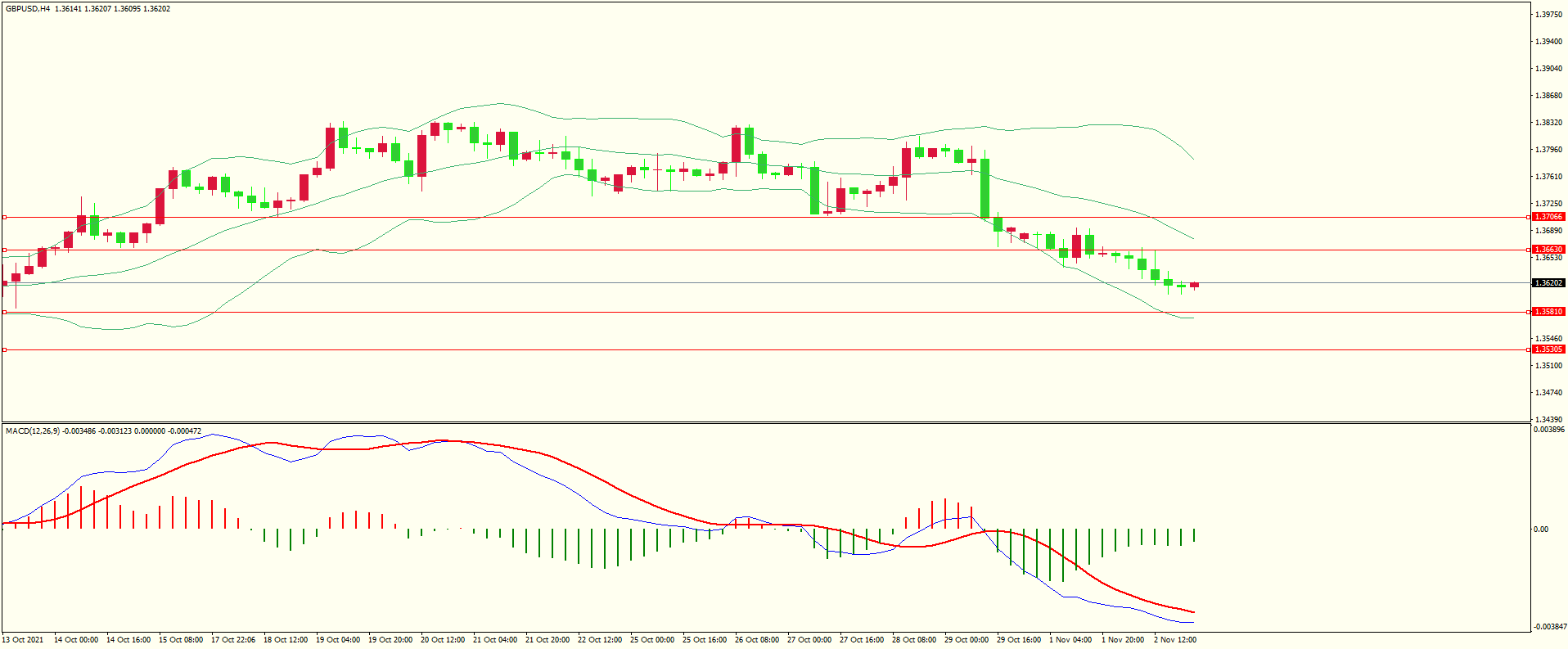Click the 1.35100 price axis label
1568x649 pixels.
point(1548,366)
